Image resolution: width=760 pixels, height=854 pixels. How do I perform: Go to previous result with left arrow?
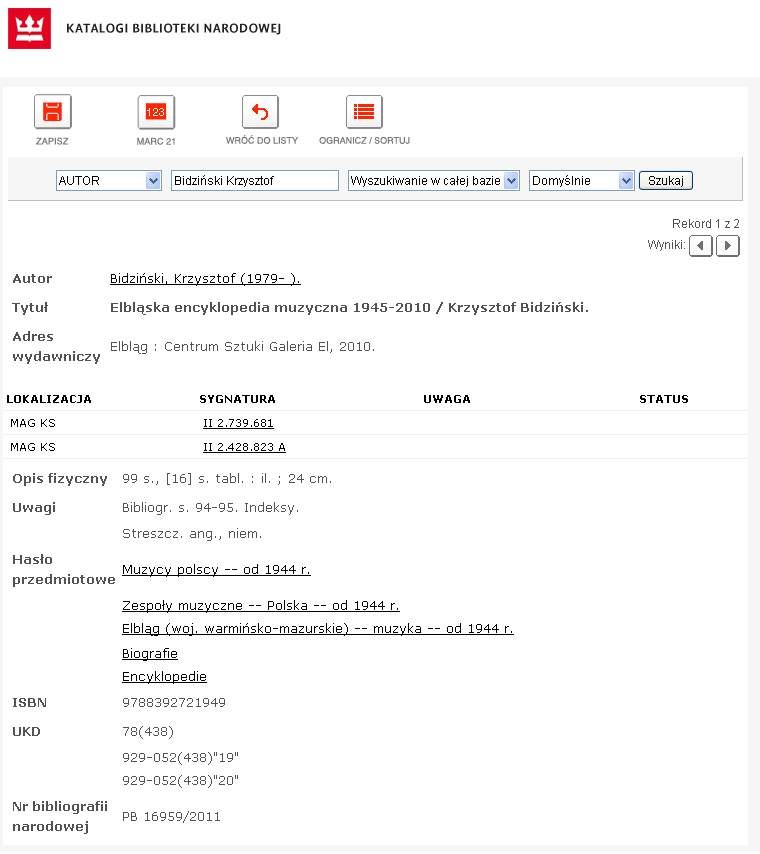pyautogui.click(x=701, y=246)
